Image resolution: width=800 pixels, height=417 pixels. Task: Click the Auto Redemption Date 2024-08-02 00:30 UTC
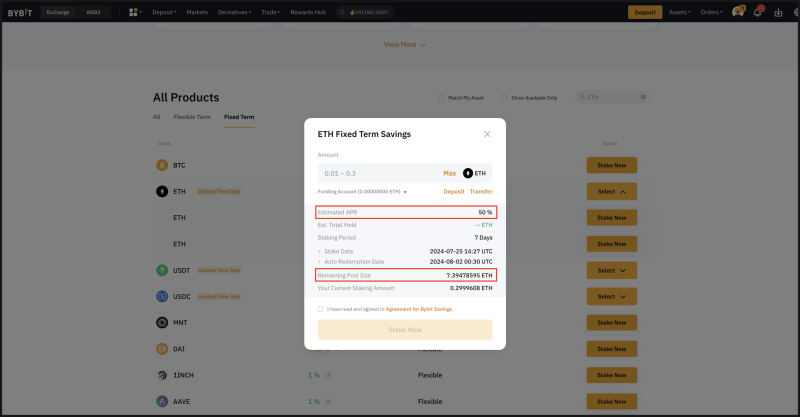461,262
